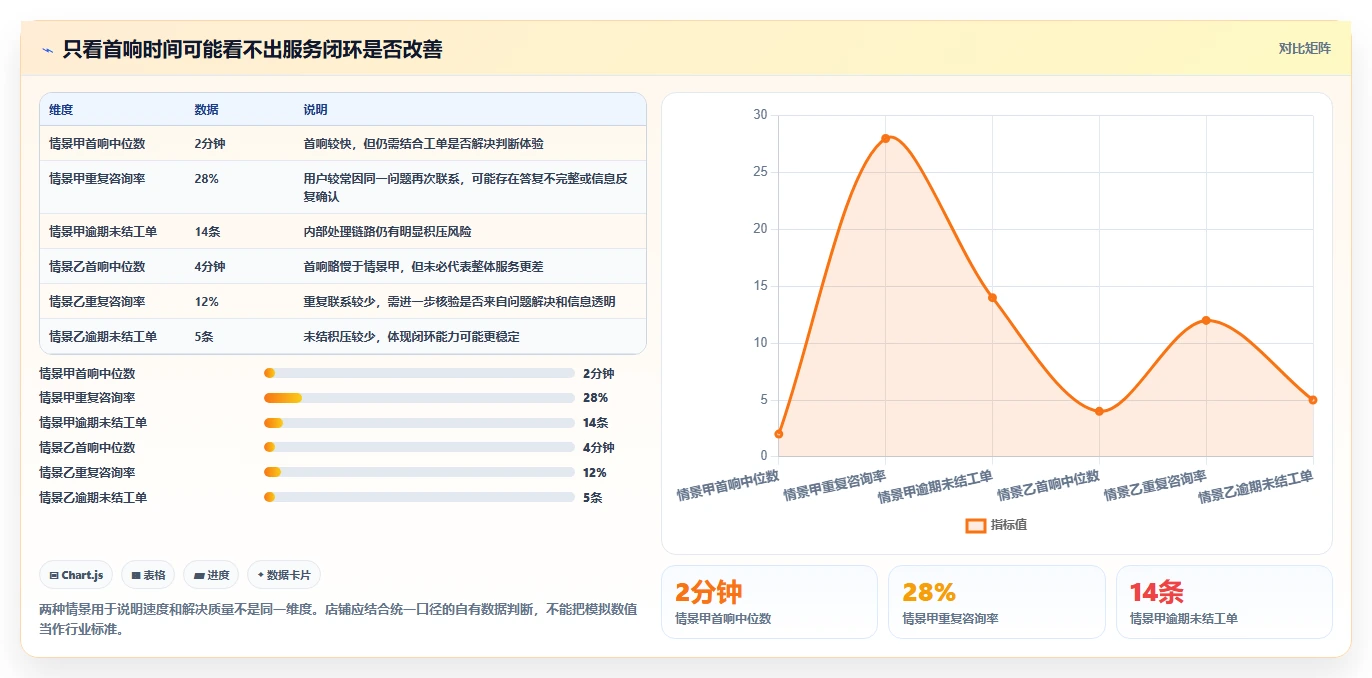
Task: Click the 说明 table column header
Action: click(x=316, y=110)
